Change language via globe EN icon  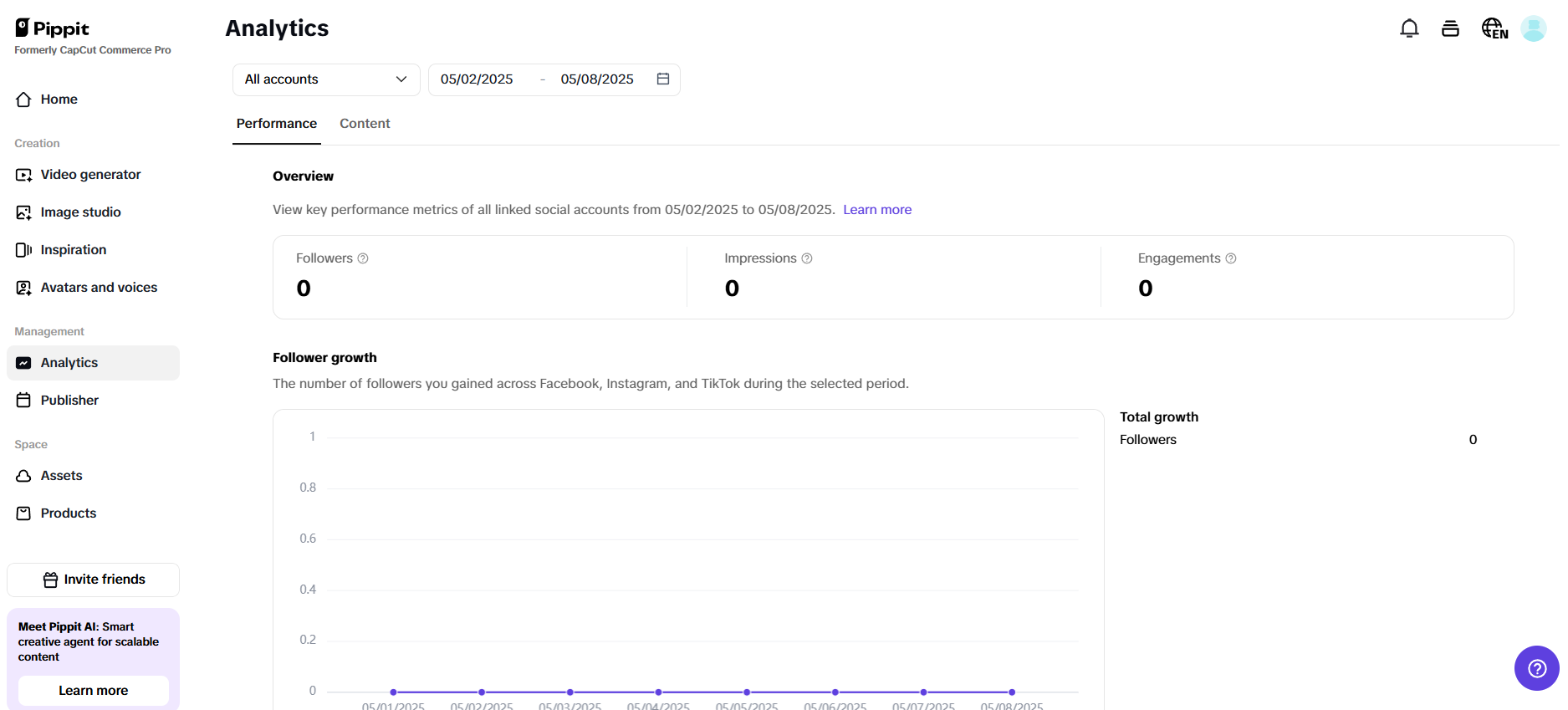tap(1494, 28)
